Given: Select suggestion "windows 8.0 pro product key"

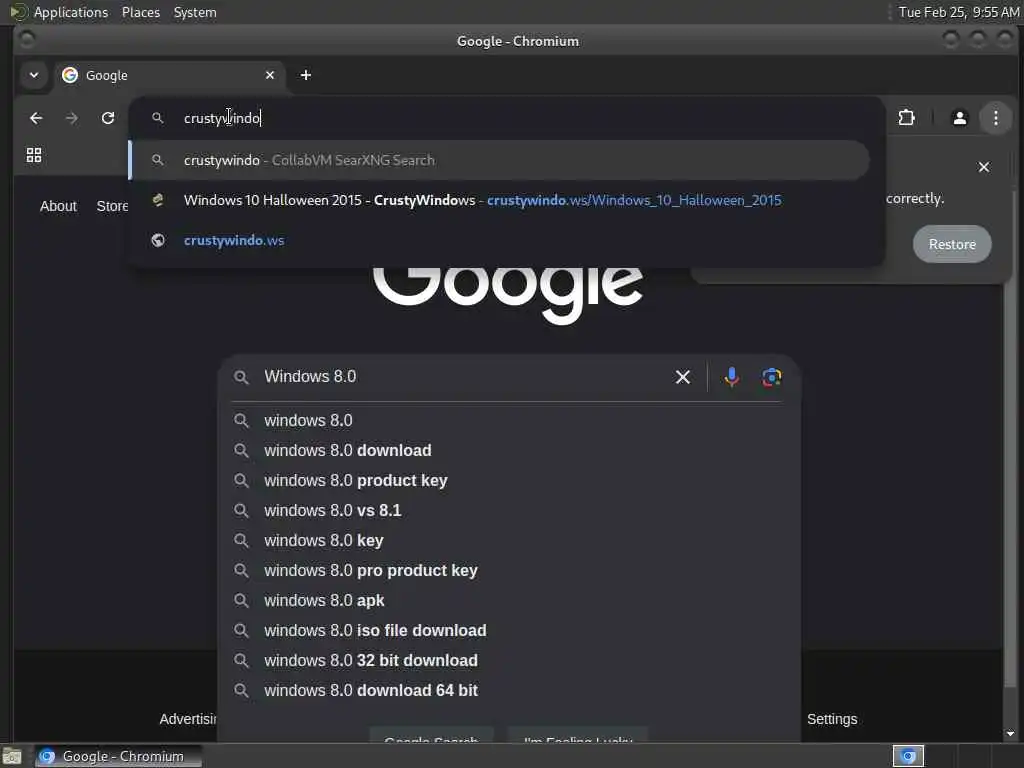Looking at the screenshot, I should (x=508, y=571).
